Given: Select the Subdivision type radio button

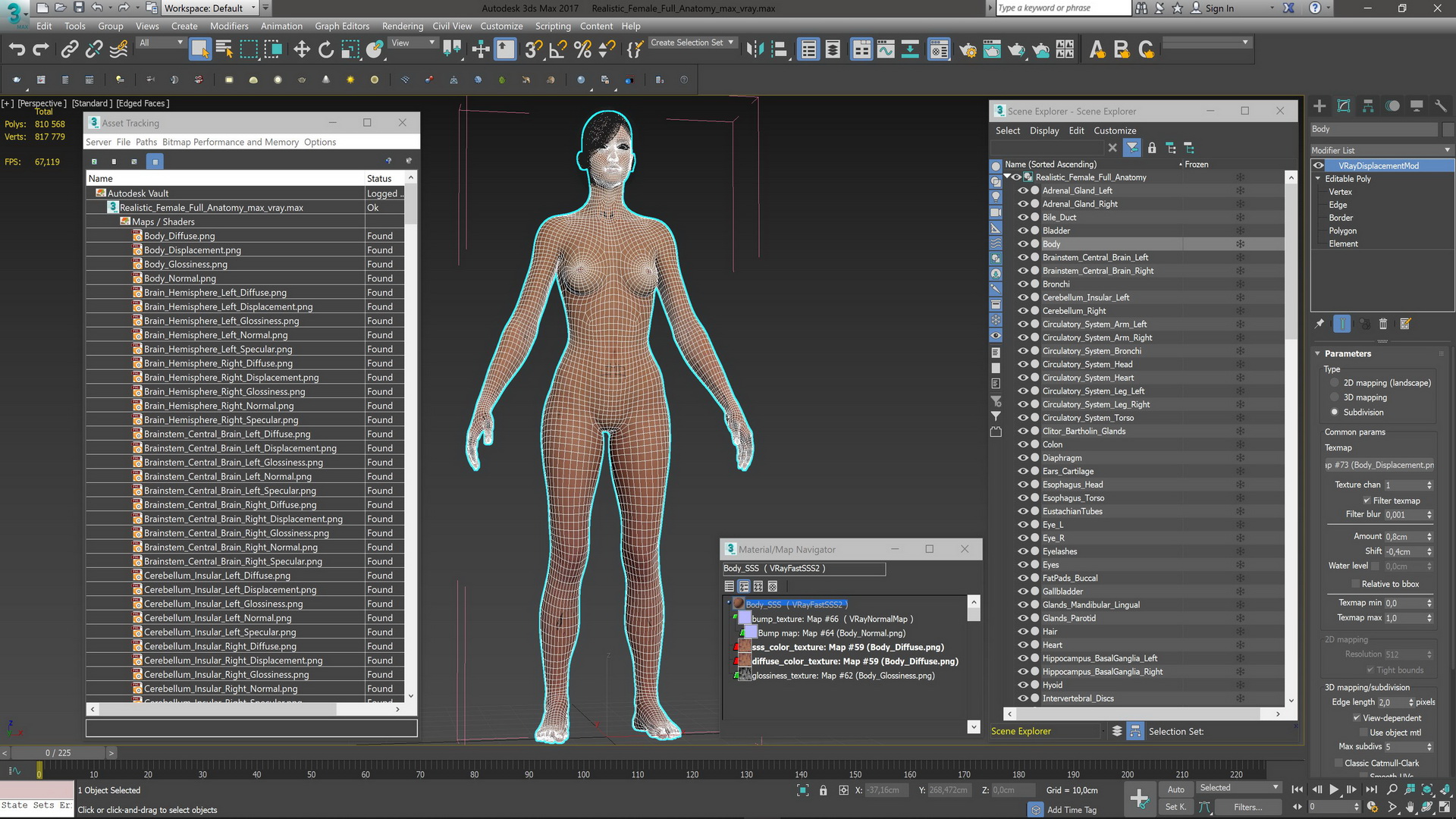Looking at the screenshot, I should point(1335,413).
